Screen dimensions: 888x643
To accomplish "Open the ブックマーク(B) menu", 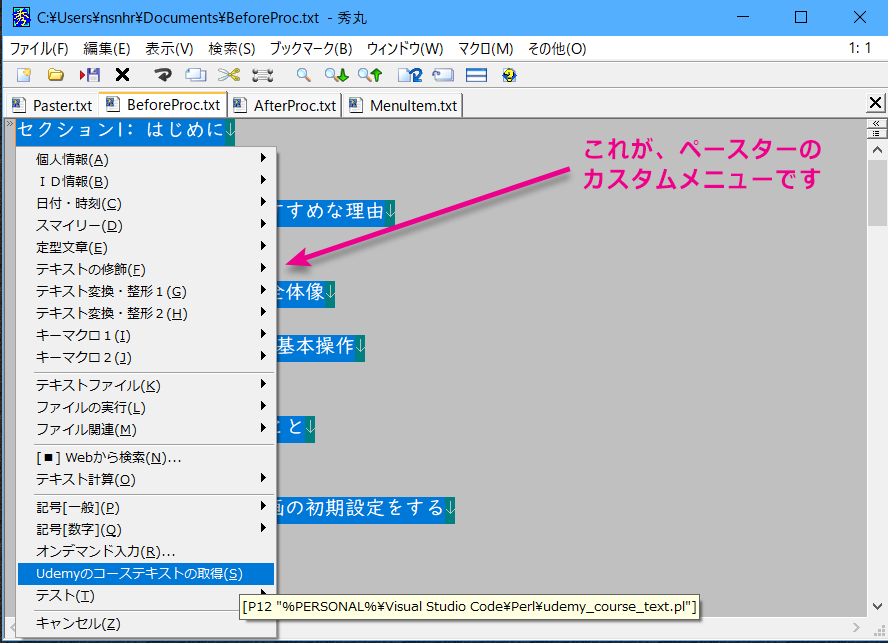I will pos(311,49).
